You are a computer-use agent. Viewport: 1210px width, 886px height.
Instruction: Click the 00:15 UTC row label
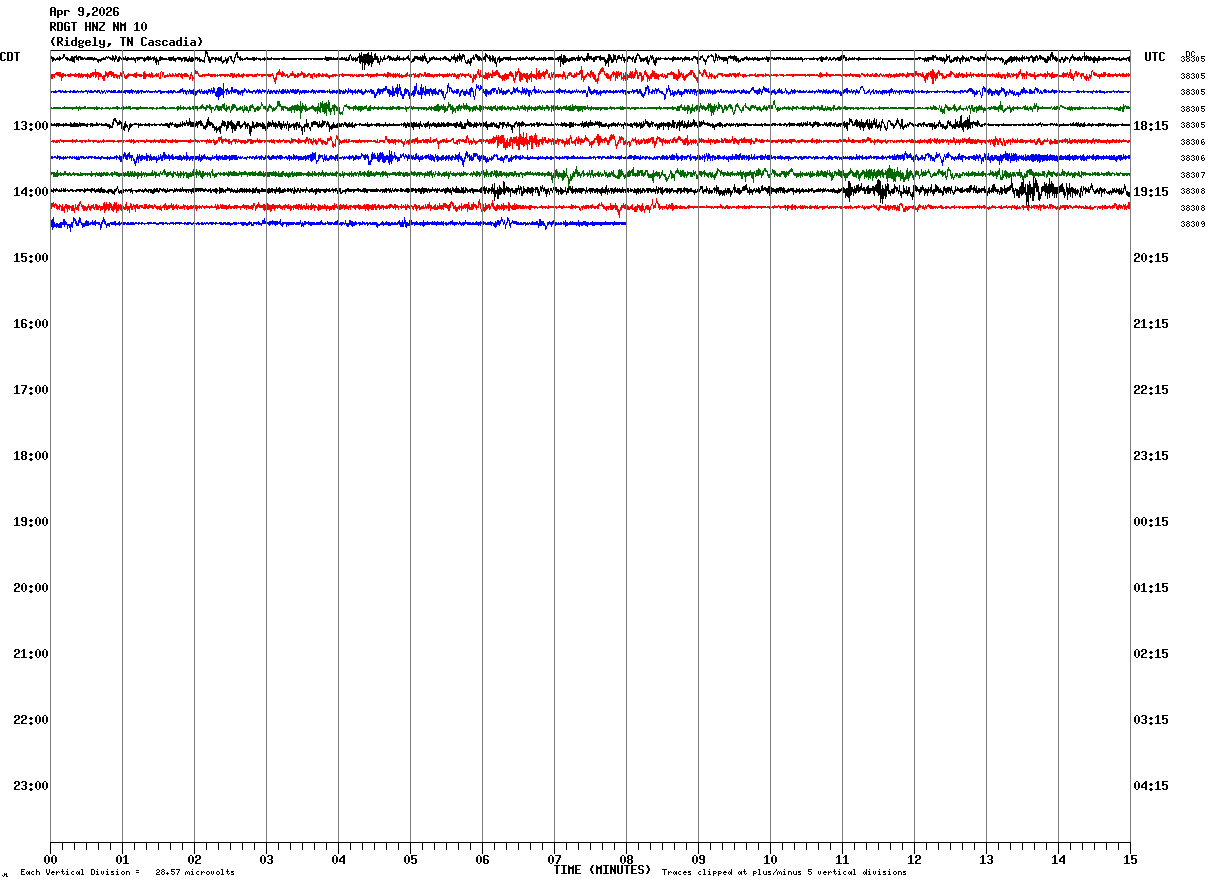click(1151, 521)
